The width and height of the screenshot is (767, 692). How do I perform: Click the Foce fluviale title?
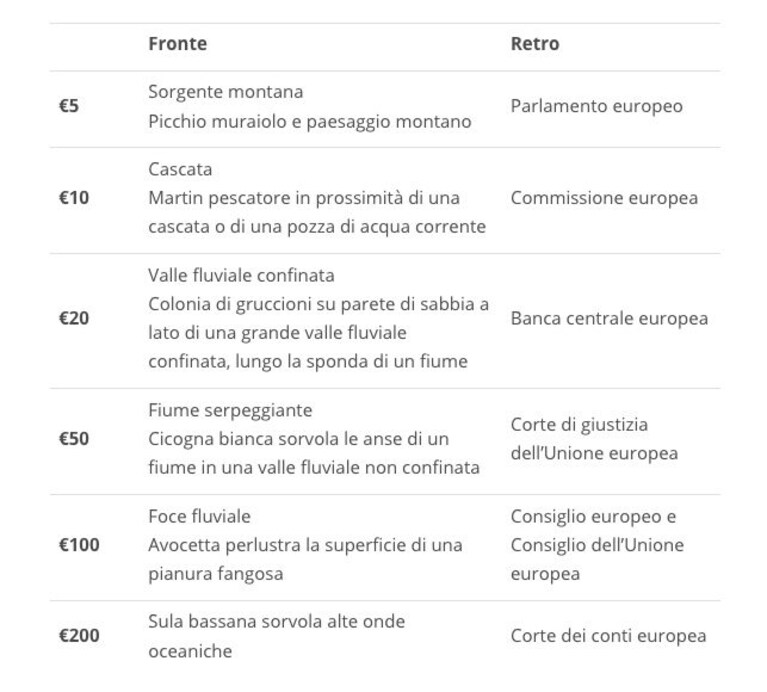199,516
